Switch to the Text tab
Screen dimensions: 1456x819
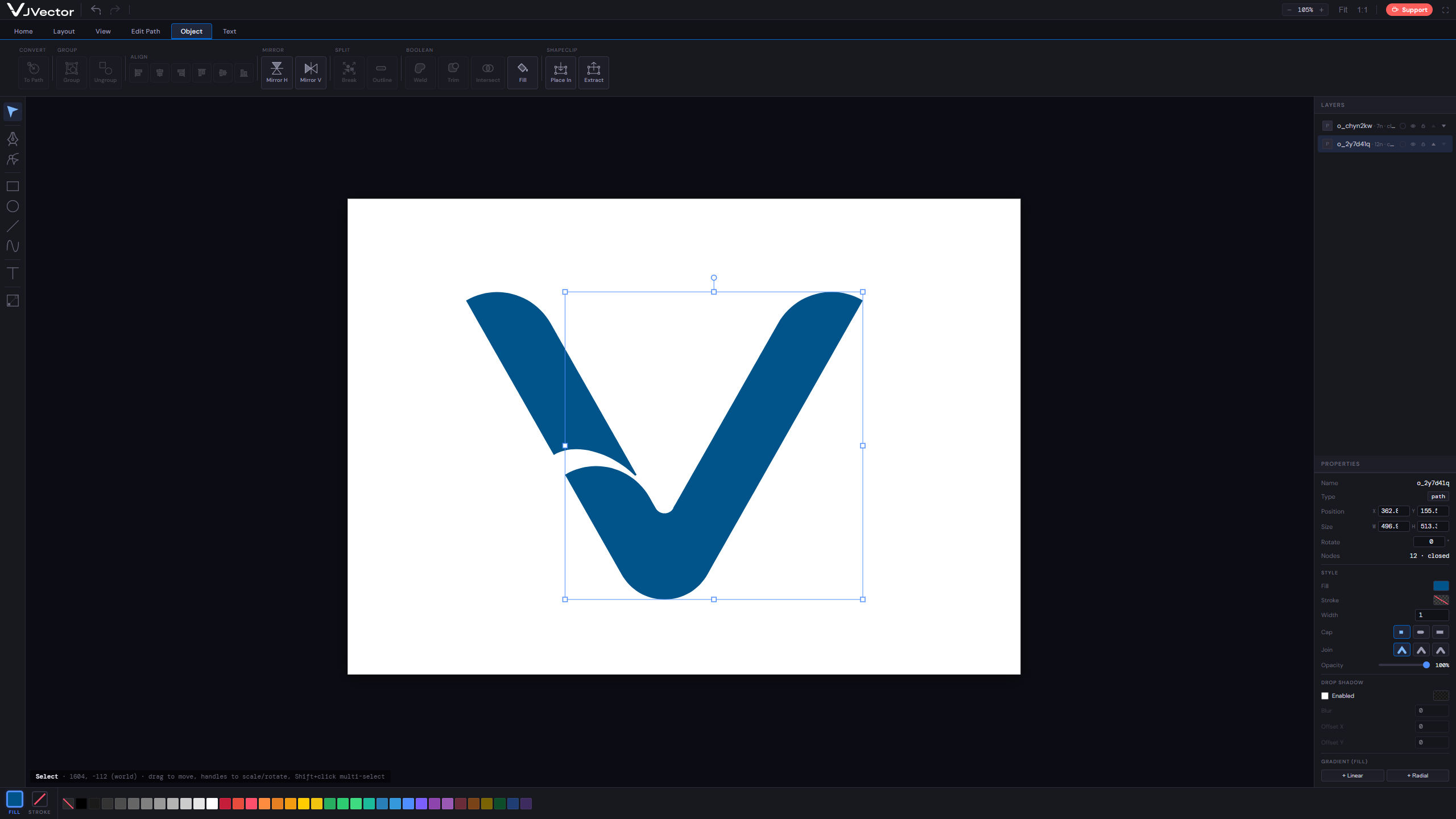click(x=229, y=31)
